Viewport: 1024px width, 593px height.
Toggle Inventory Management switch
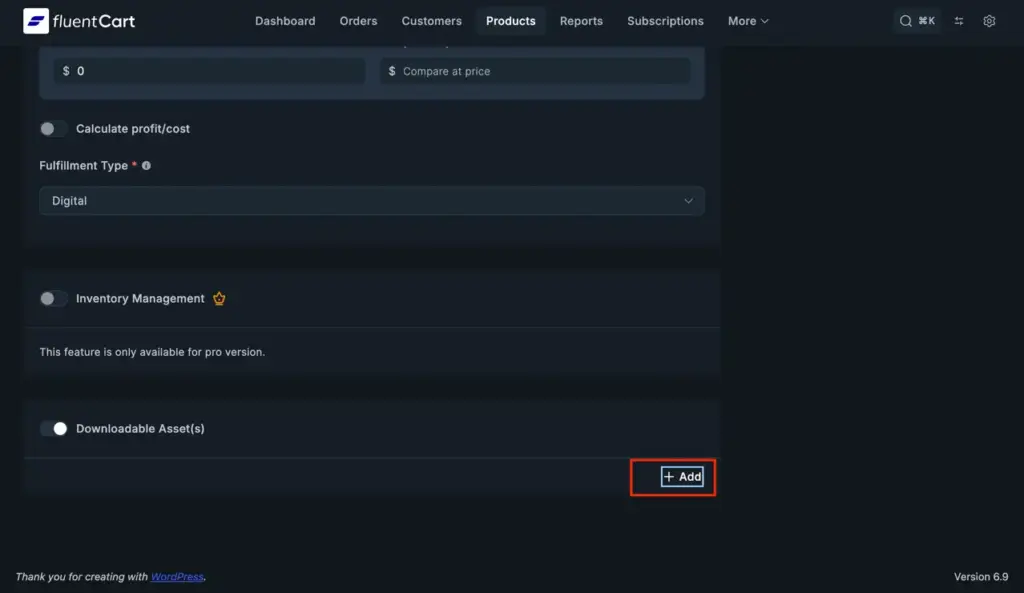point(53,299)
